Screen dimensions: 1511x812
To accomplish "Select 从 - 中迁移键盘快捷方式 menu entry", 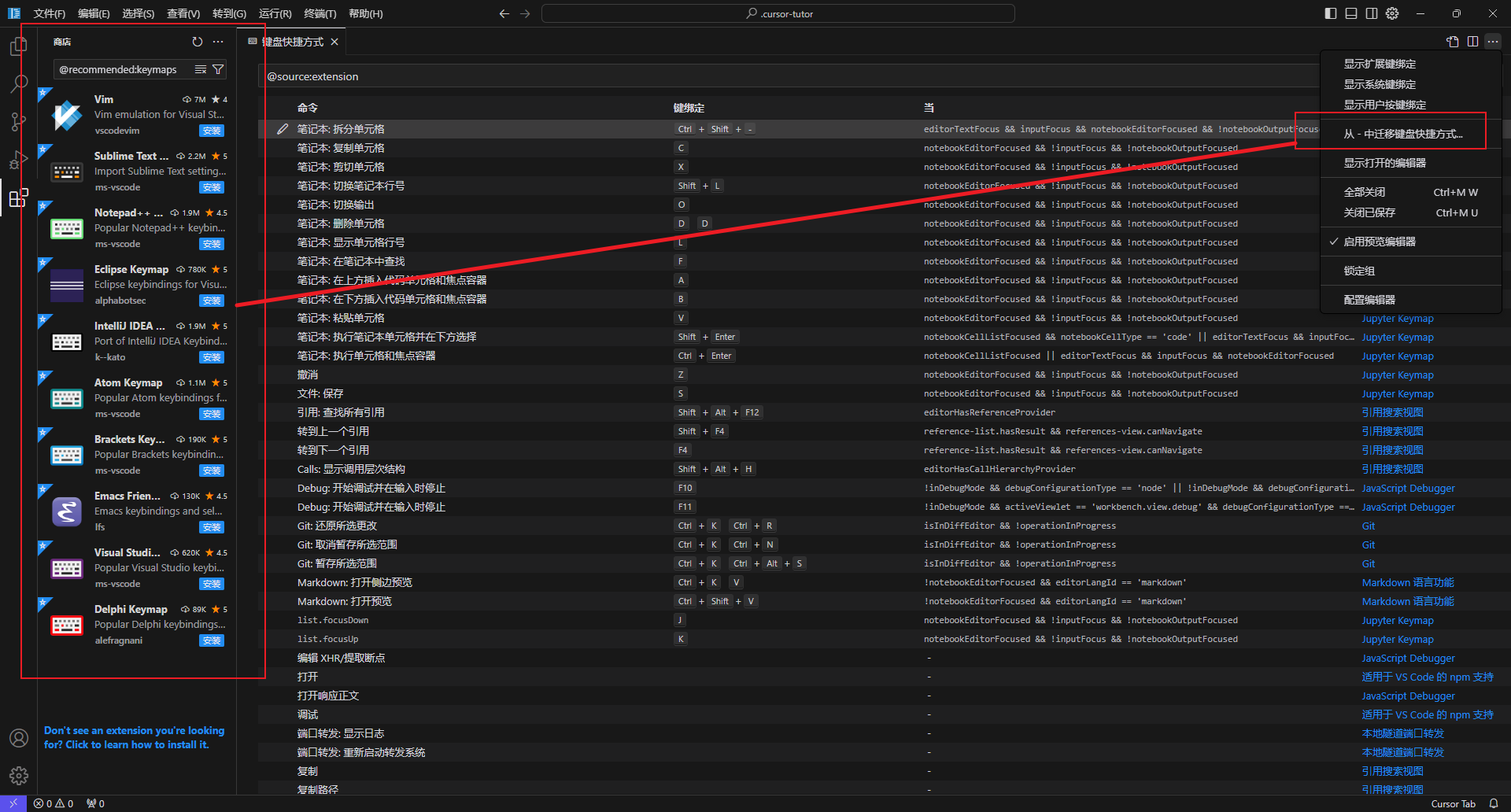I will coord(1411,134).
